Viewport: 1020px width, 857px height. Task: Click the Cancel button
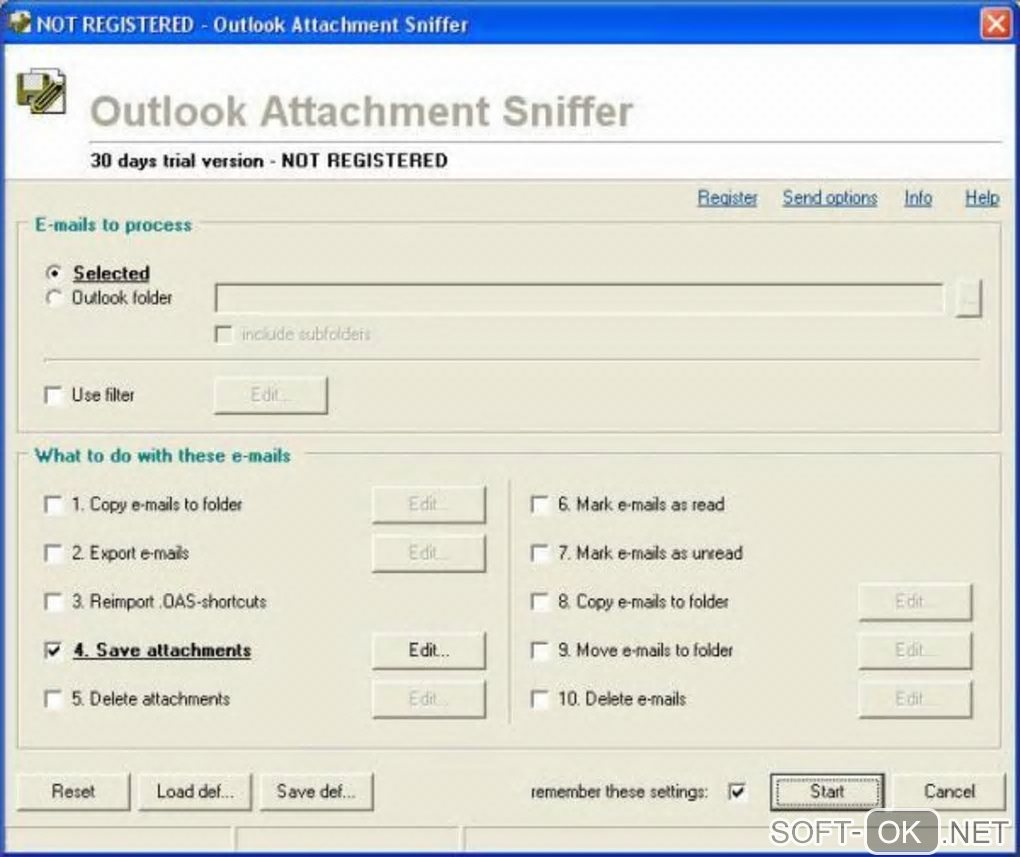pos(949,791)
